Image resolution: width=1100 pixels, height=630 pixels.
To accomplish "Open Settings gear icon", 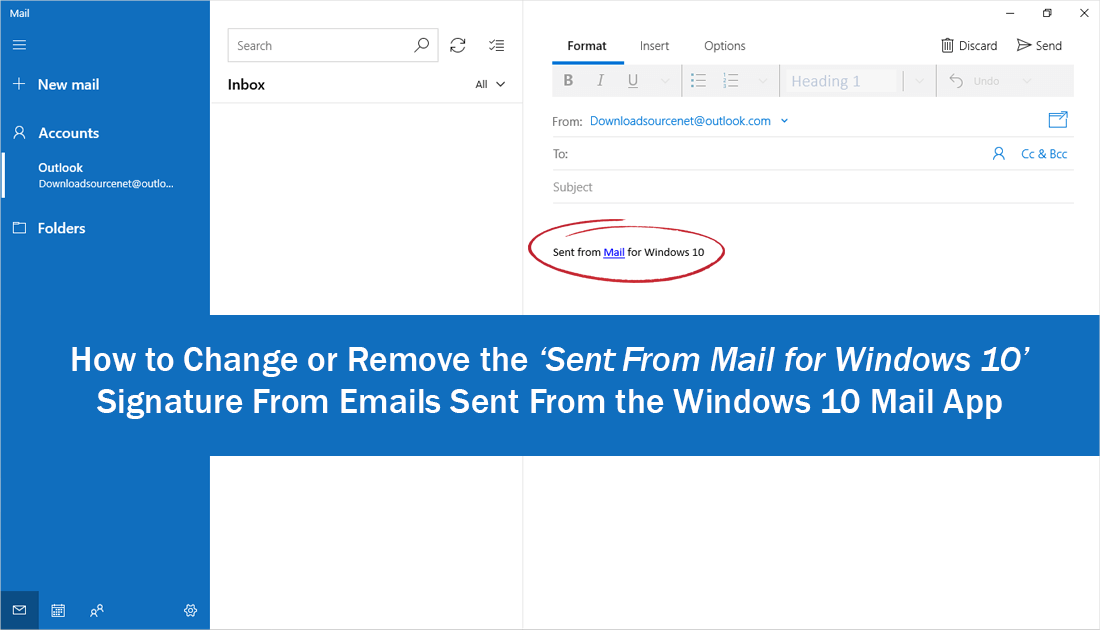I will (x=190, y=610).
